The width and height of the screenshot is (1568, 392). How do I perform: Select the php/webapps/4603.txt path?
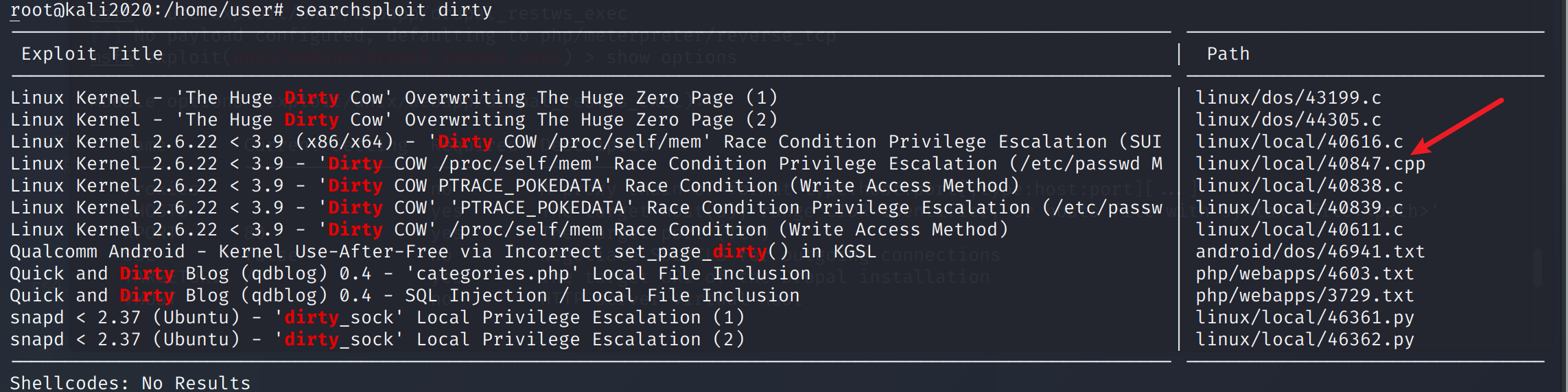click(x=1304, y=274)
